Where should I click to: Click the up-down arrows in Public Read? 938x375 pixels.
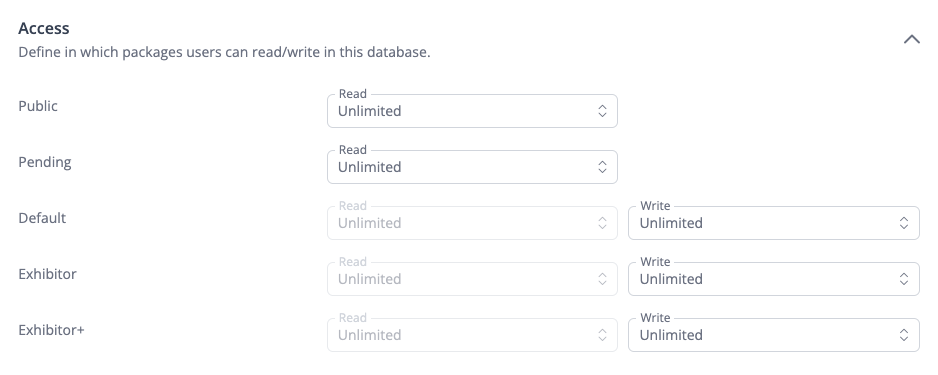coord(602,111)
